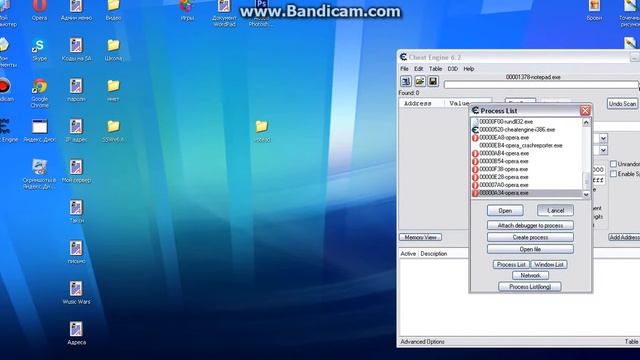The image size is (640, 360).
Task: Select the 00000520-cheatengine-i386.exe process row
Action: click(x=527, y=129)
